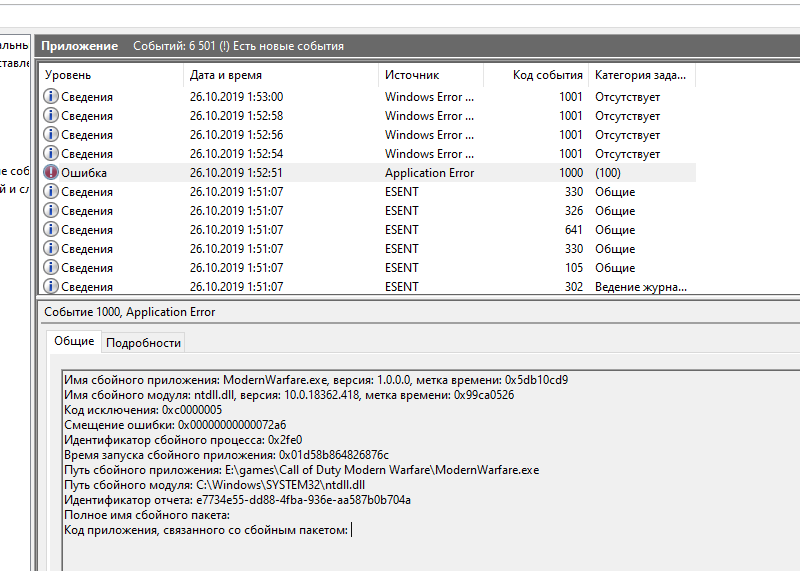Click the red error icon for Application Error
The width and height of the screenshot is (800, 571).
pyautogui.click(x=51, y=173)
